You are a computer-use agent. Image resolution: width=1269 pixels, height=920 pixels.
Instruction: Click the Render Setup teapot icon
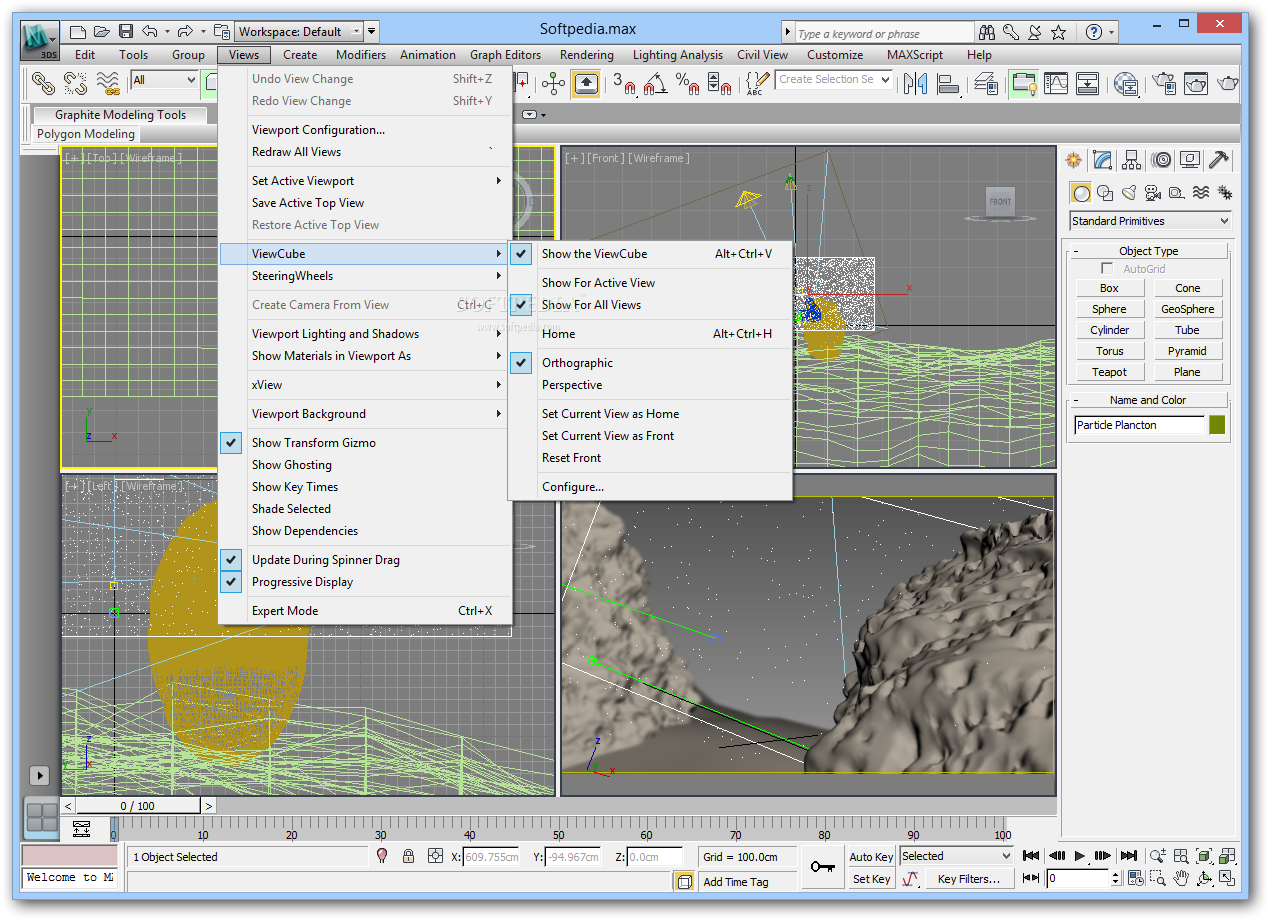tap(1163, 84)
